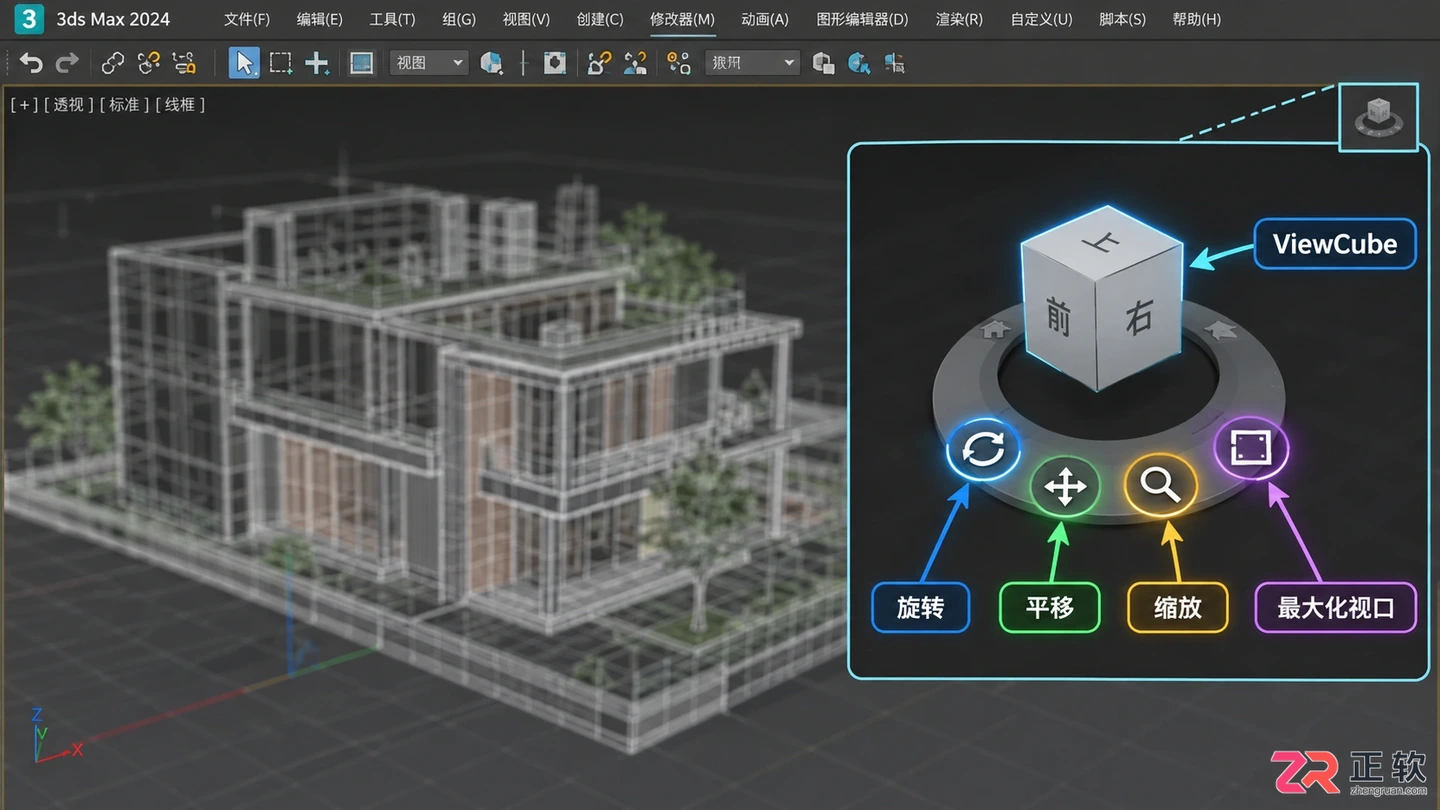Click the yellow magnifier zoom icon on the ring
The image size is (1440, 810).
pyautogui.click(x=1160, y=485)
